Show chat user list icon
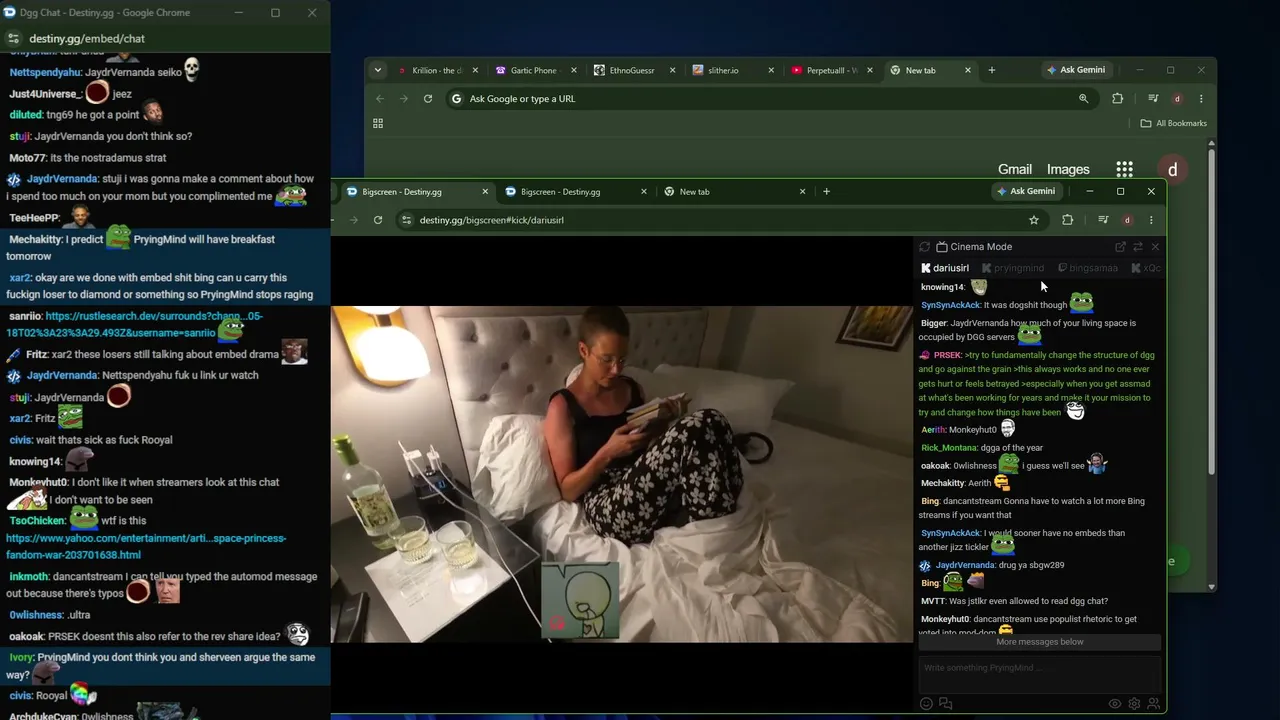1280x720 pixels. (x=1153, y=704)
